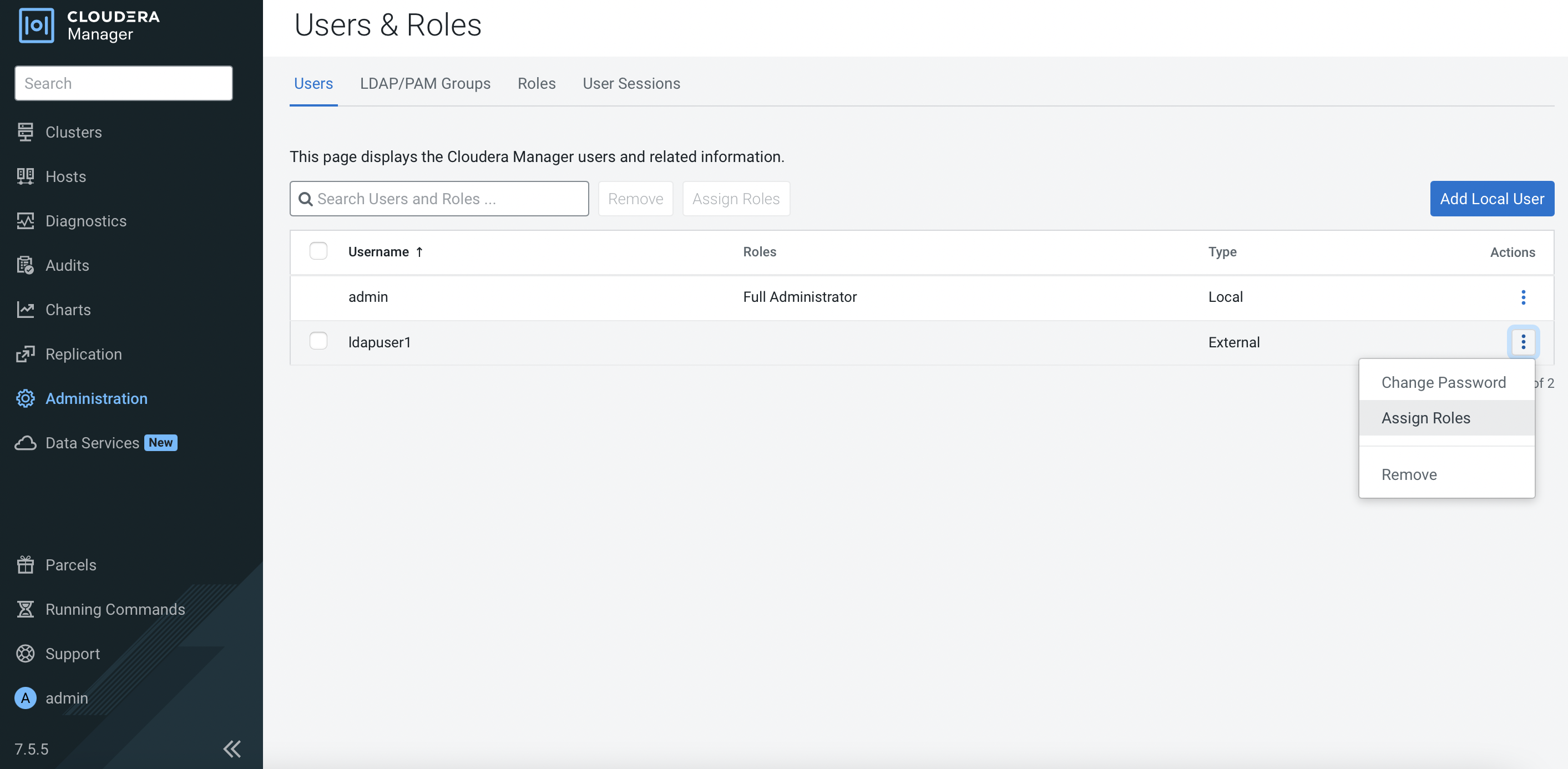Click the Add Local User button
Viewport: 1568px width, 769px height.
[1491, 199]
